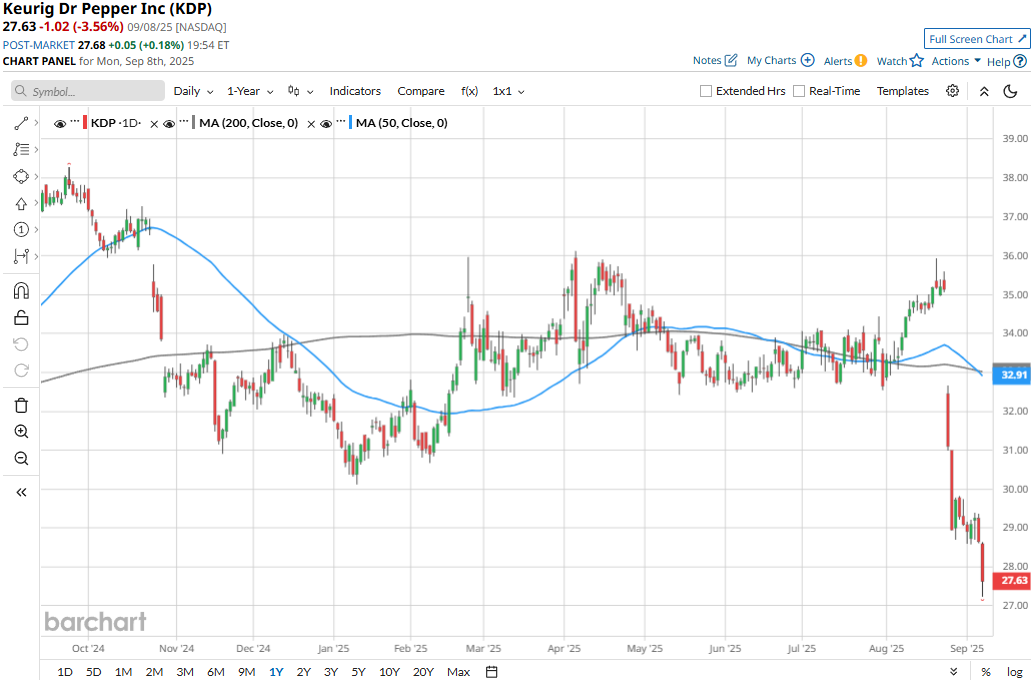Select the 6M time range
This screenshot has height=680, width=1032.
(216, 671)
